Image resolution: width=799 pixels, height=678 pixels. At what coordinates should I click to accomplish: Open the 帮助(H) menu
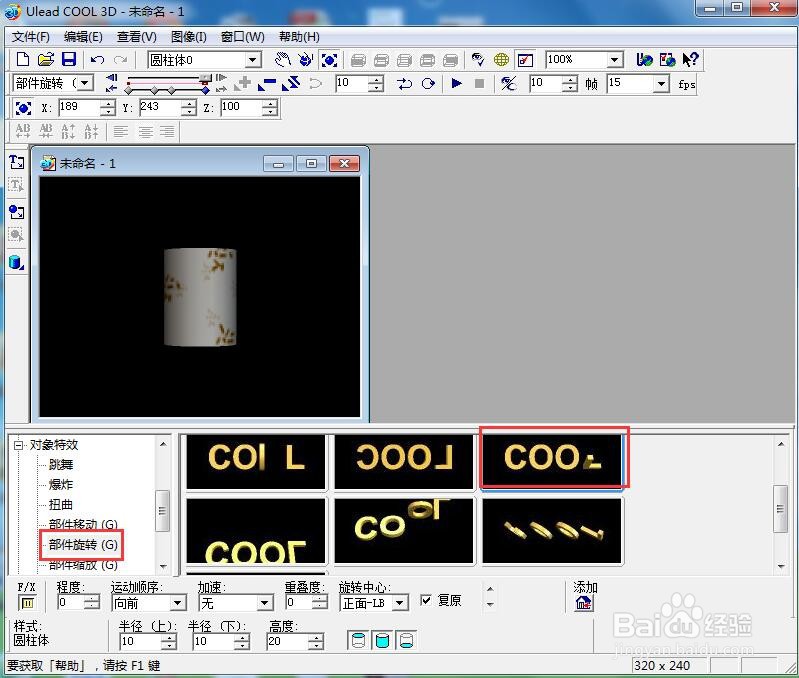pos(300,37)
